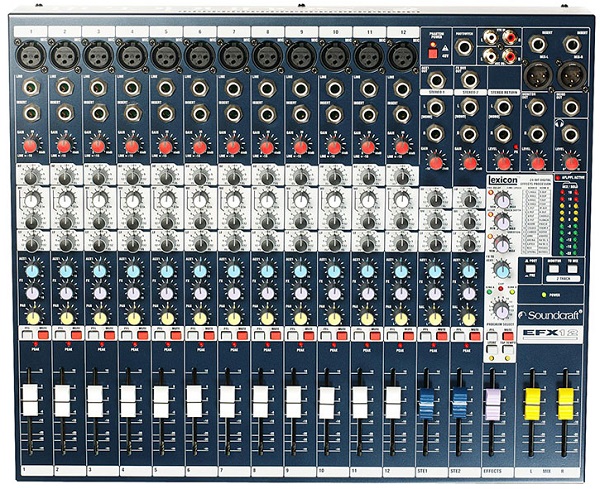The image size is (600, 489).
Task: Click the EFX12 model label
Action: click(x=552, y=333)
